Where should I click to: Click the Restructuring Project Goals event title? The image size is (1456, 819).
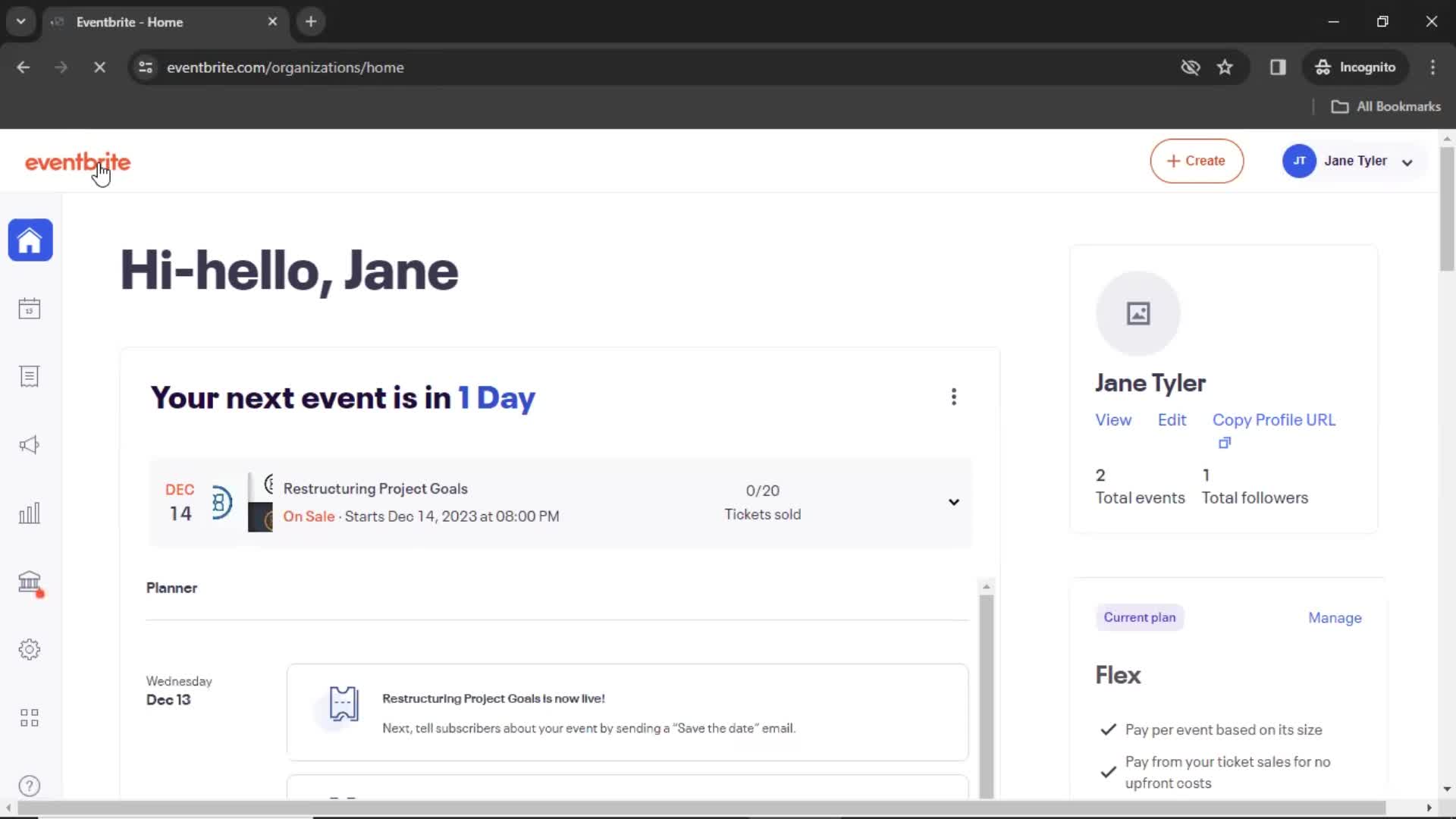point(375,489)
